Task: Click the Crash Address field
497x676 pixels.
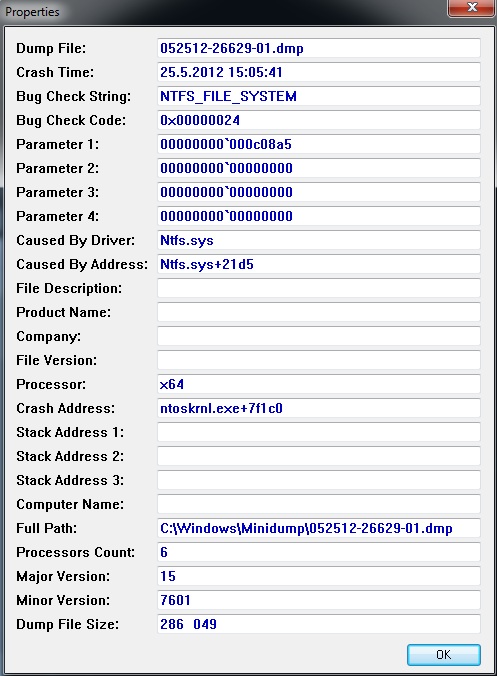Action: (x=319, y=408)
